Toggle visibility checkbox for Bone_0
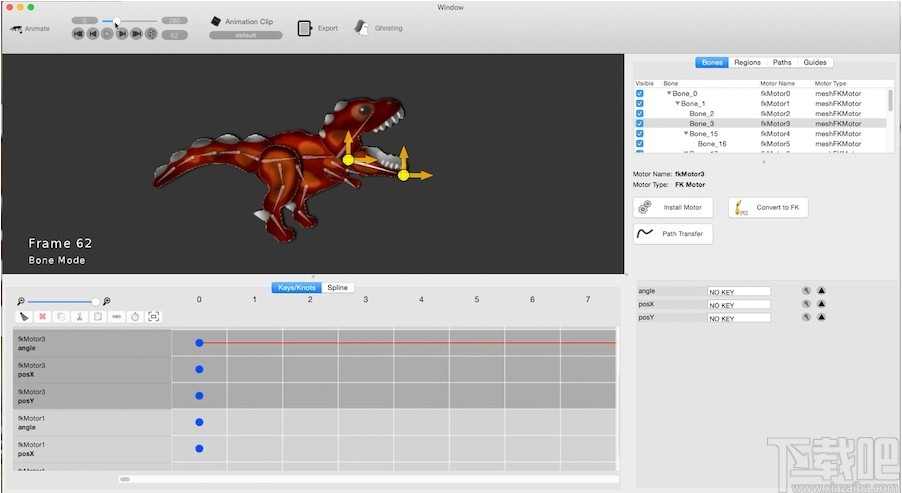The width and height of the screenshot is (902, 493). click(640, 94)
